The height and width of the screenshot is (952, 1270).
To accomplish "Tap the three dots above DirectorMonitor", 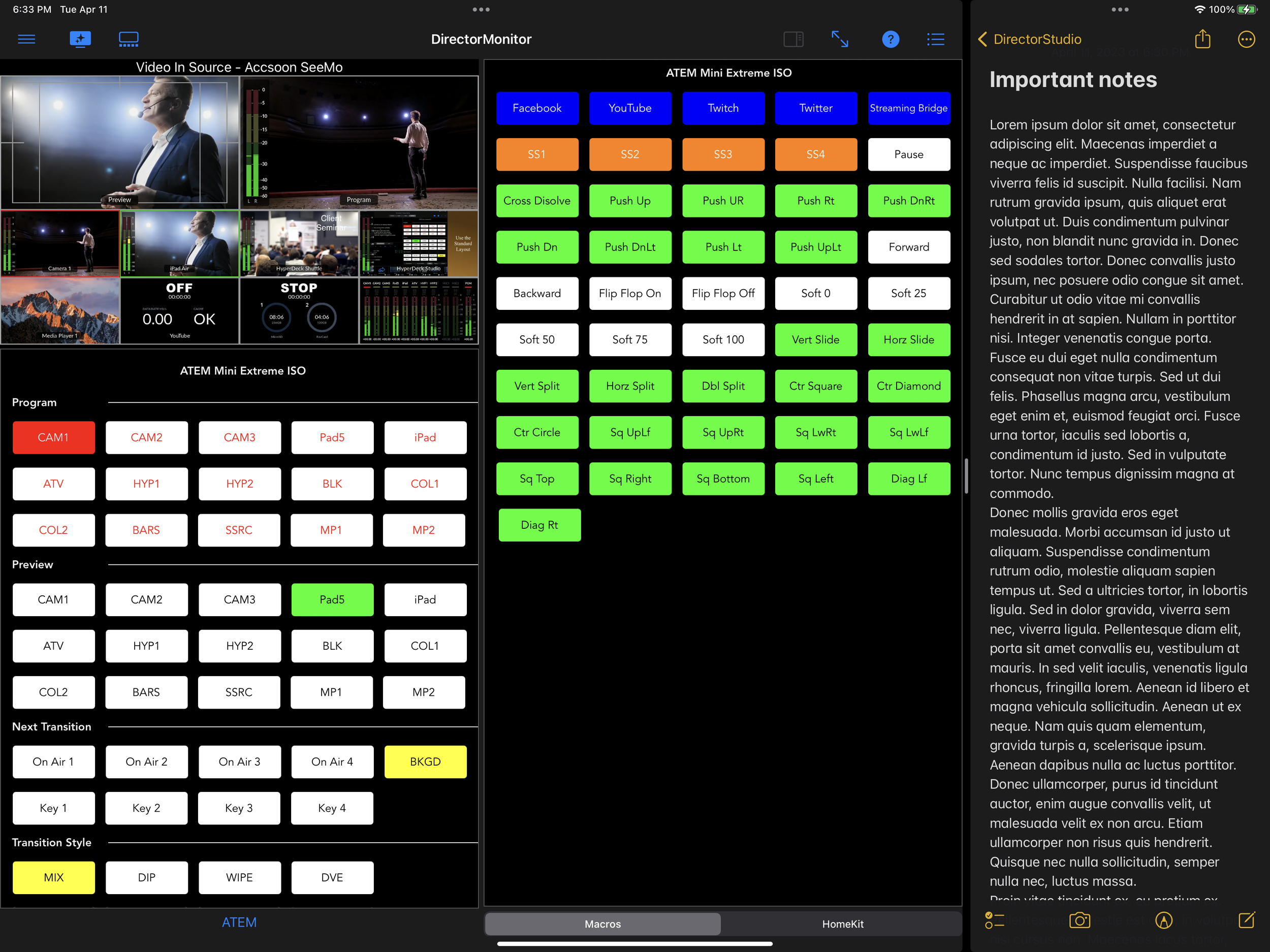I will coord(481,9).
